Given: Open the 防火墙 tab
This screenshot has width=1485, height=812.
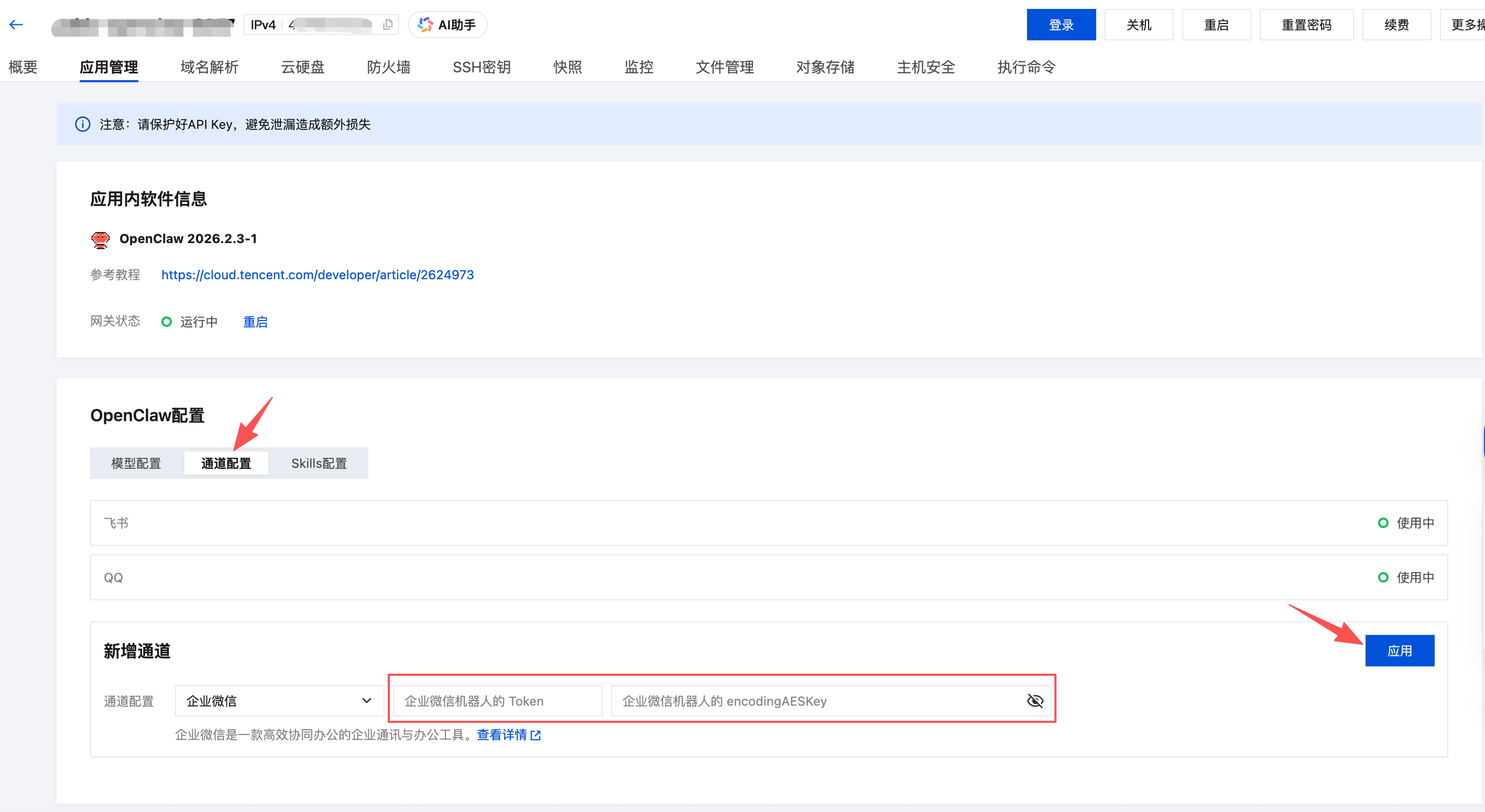Looking at the screenshot, I should click(x=389, y=68).
